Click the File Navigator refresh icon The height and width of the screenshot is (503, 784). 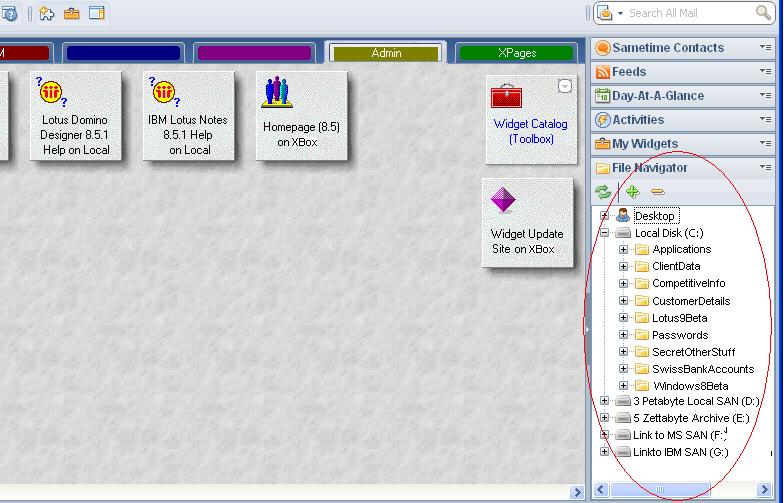coord(603,192)
